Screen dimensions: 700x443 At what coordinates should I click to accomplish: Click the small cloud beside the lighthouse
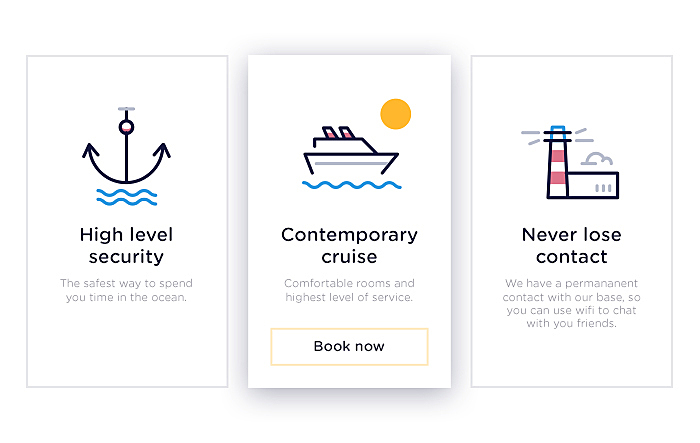coord(597,159)
